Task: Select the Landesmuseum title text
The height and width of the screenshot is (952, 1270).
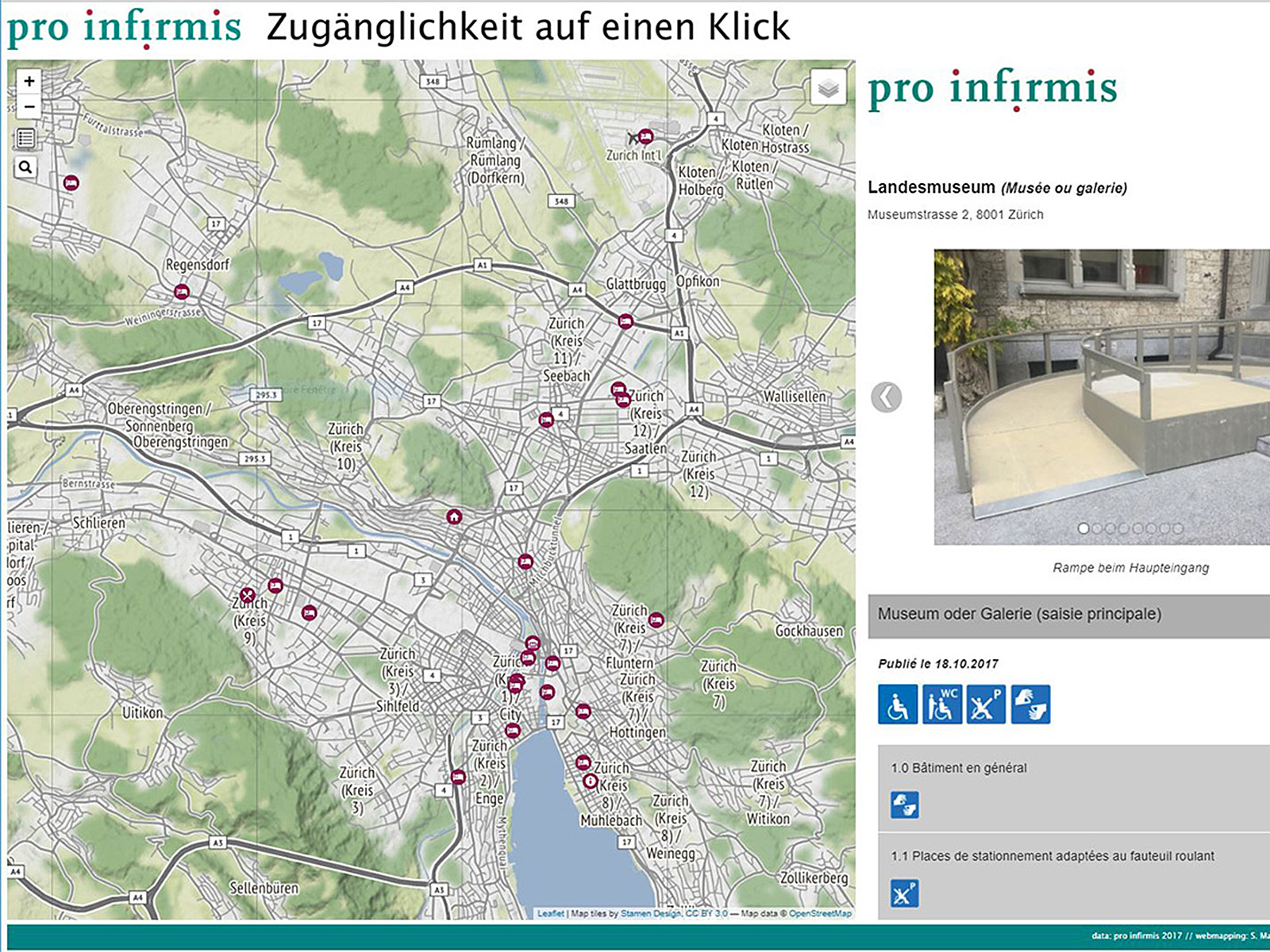Action: 931,187
